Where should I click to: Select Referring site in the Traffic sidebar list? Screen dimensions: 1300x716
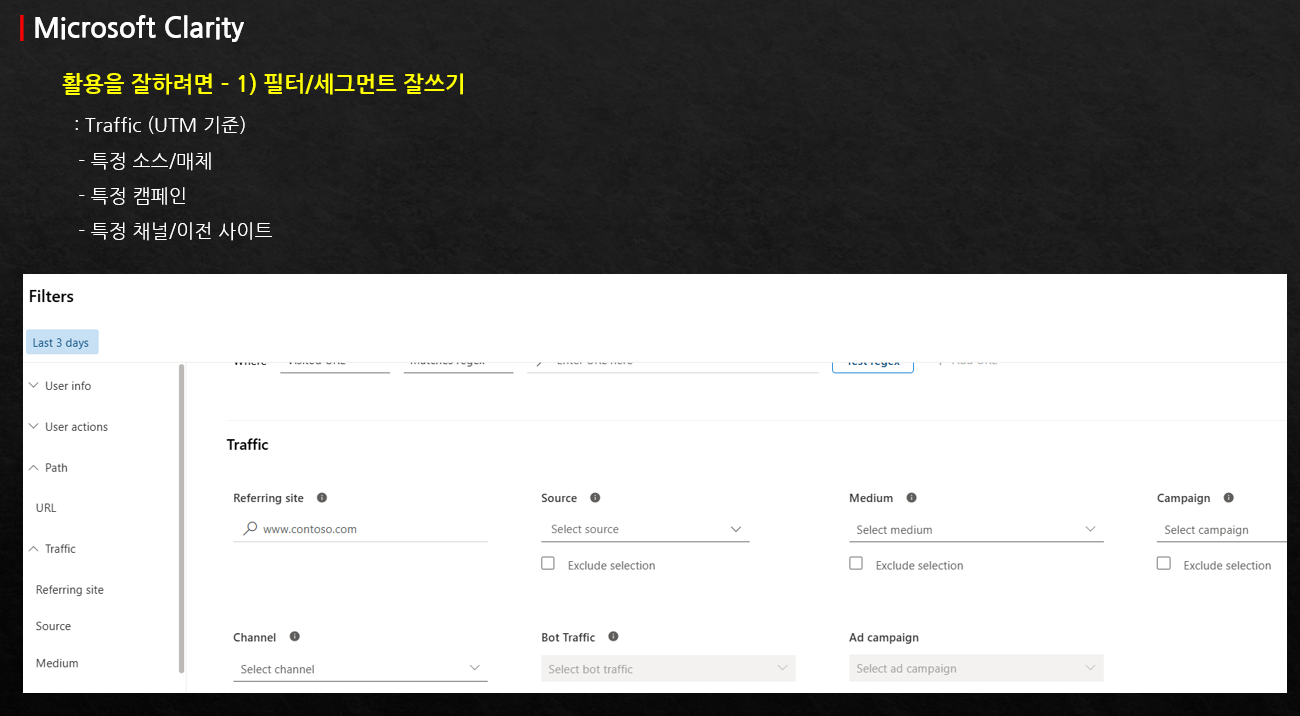click(69, 589)
